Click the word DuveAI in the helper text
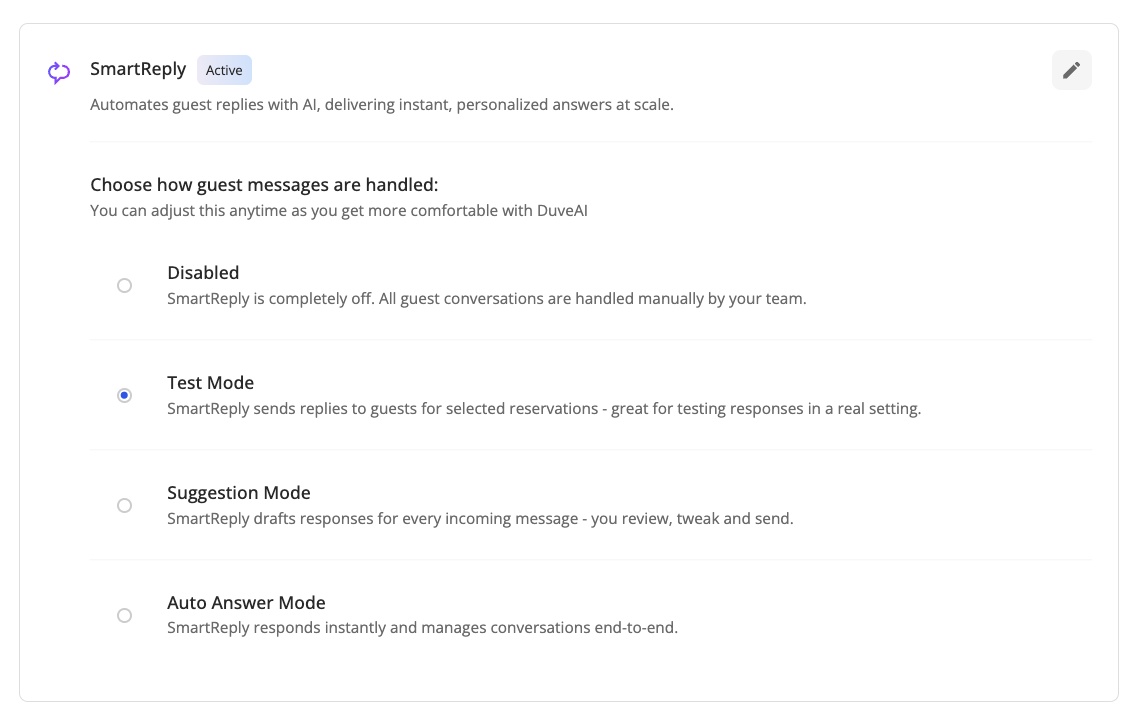Screen dimensions: 1135x718 point(557,211)
